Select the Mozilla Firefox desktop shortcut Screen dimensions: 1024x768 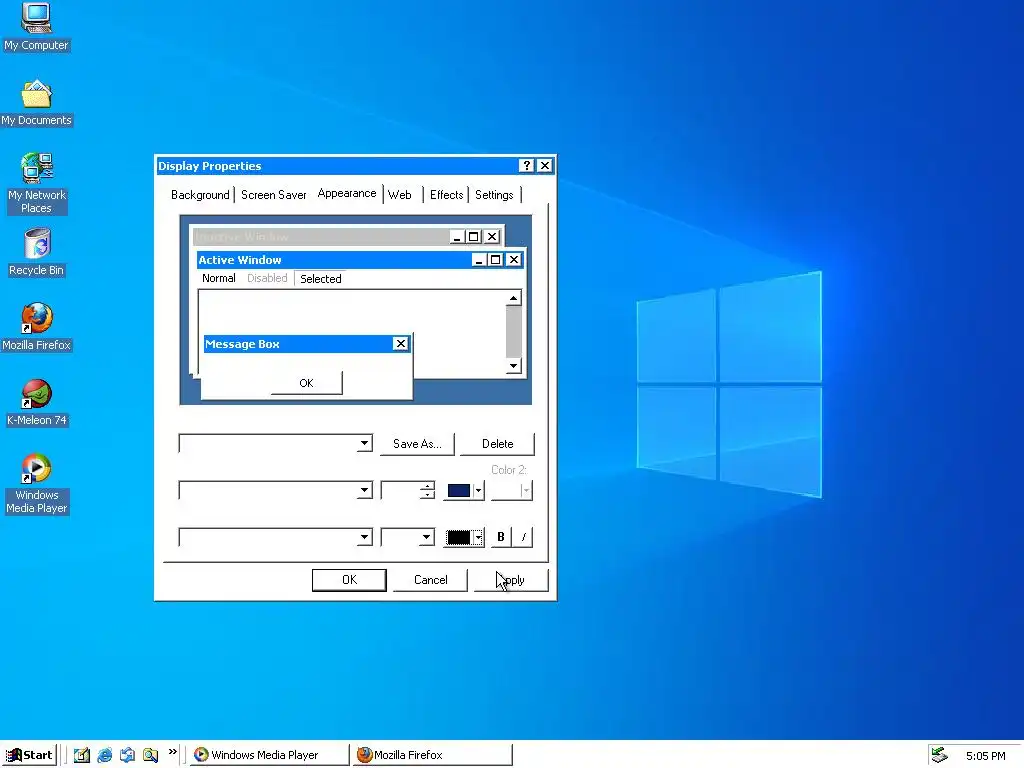(36, 327)
